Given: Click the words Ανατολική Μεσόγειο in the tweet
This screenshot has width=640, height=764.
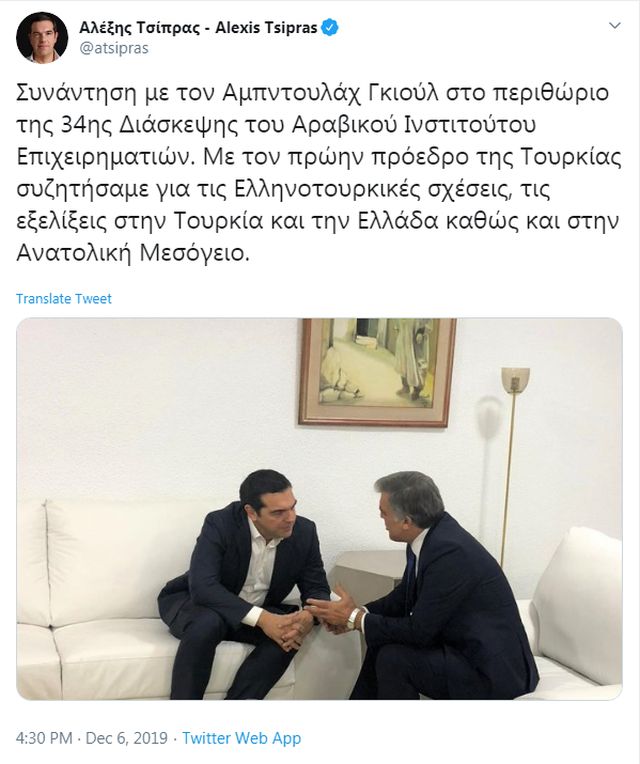Looking at the screenshot, I should (x=132, y=253).
